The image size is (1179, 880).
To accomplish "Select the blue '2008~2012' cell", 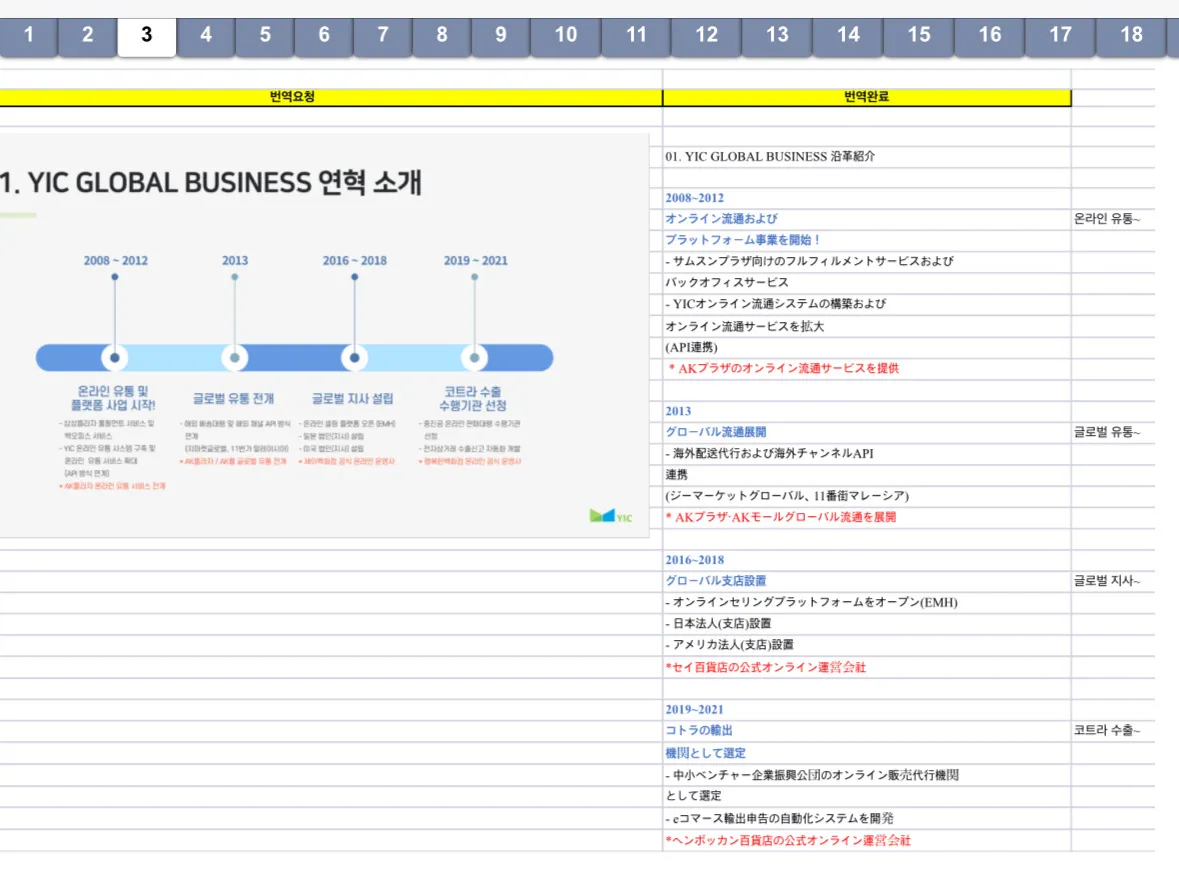I will coord(867,198).
